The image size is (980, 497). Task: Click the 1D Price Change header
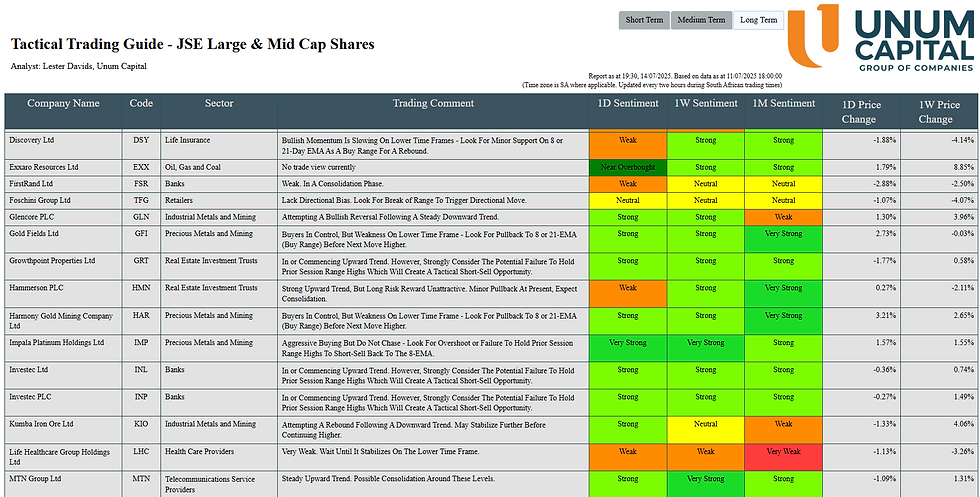pyautogui.click(x=861, y=111)
